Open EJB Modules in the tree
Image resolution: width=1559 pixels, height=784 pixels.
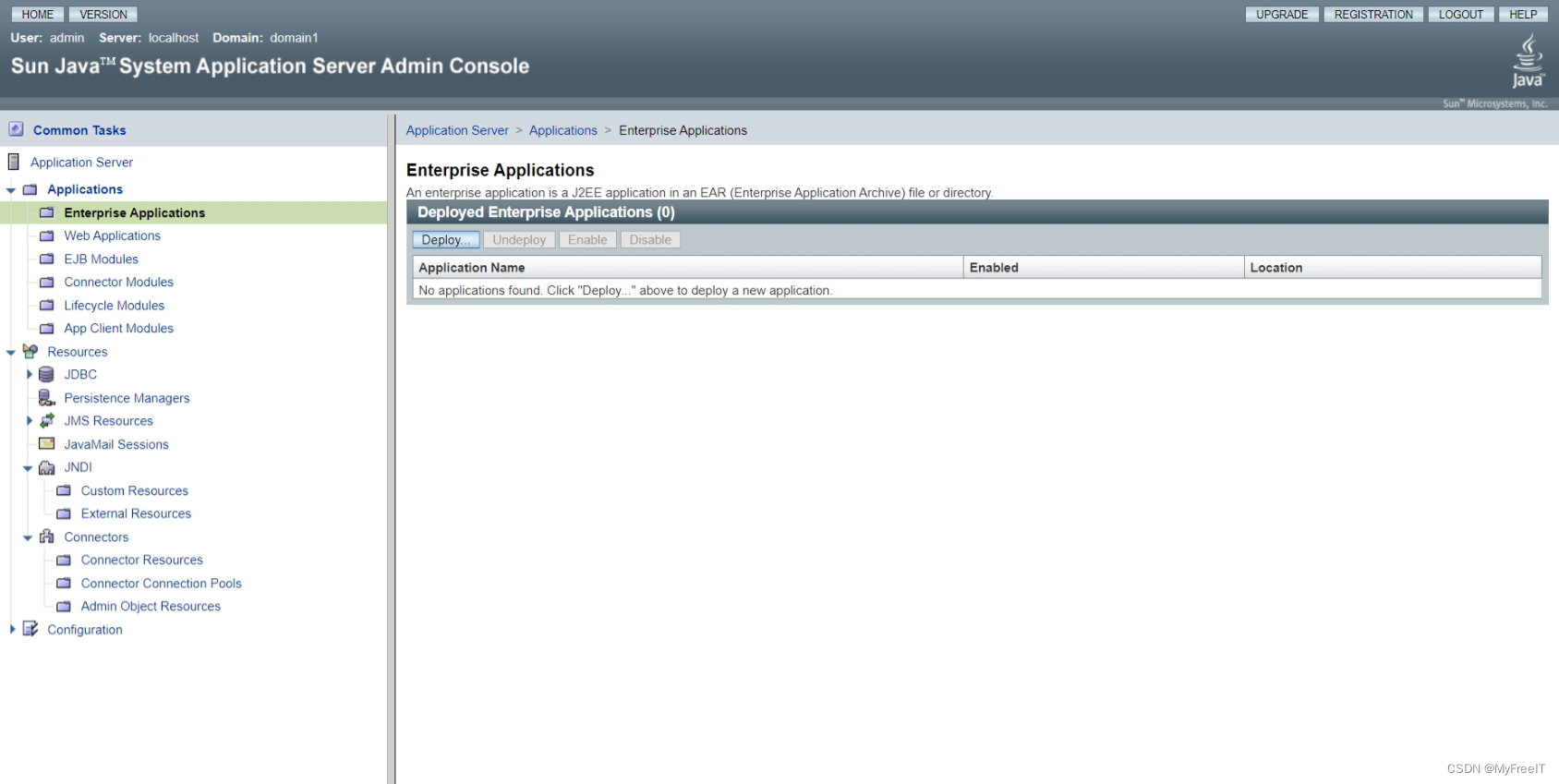(x=102, y=259)
